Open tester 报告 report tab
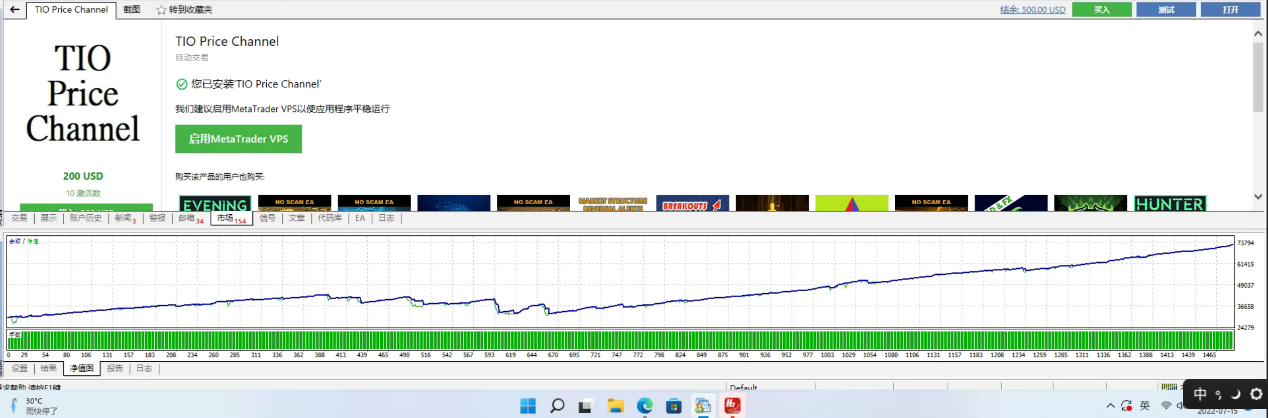 [115, 368]
